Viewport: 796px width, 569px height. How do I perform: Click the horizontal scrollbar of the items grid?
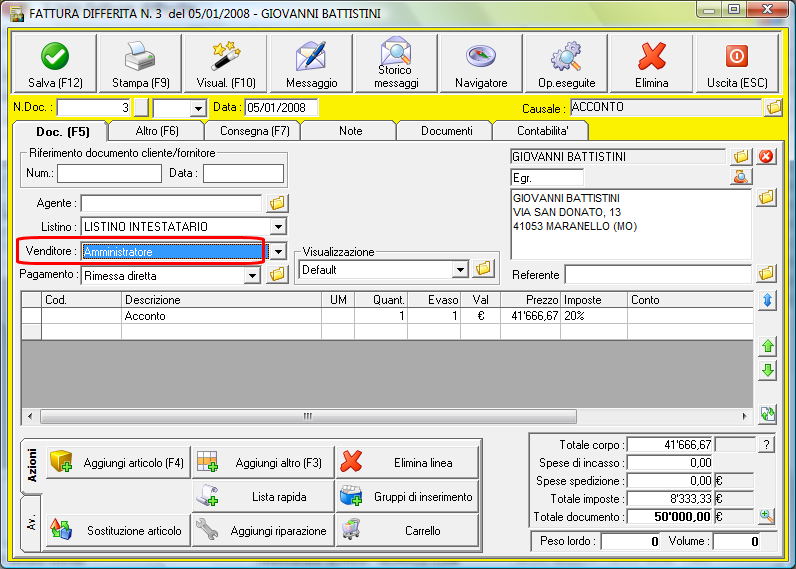point(386,416)
